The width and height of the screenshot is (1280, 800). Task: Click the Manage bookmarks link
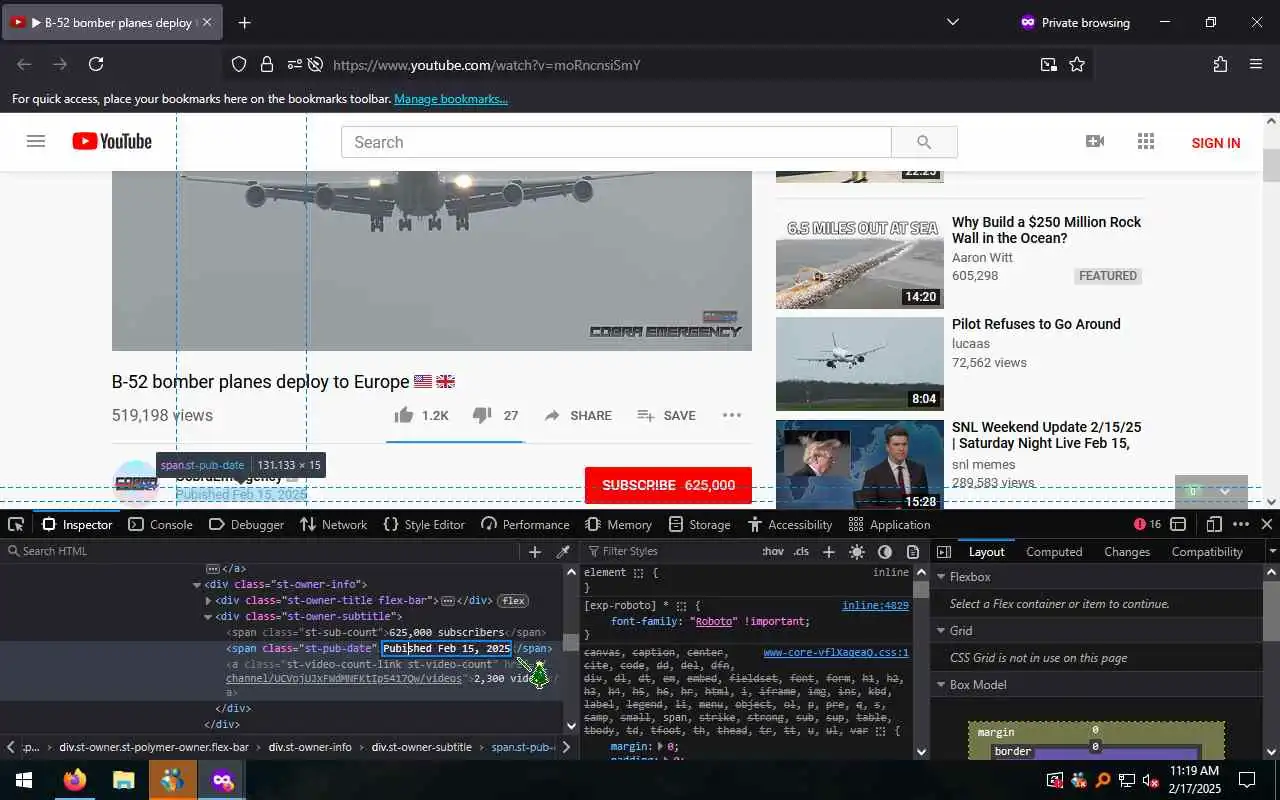click(x=451, y=99)
